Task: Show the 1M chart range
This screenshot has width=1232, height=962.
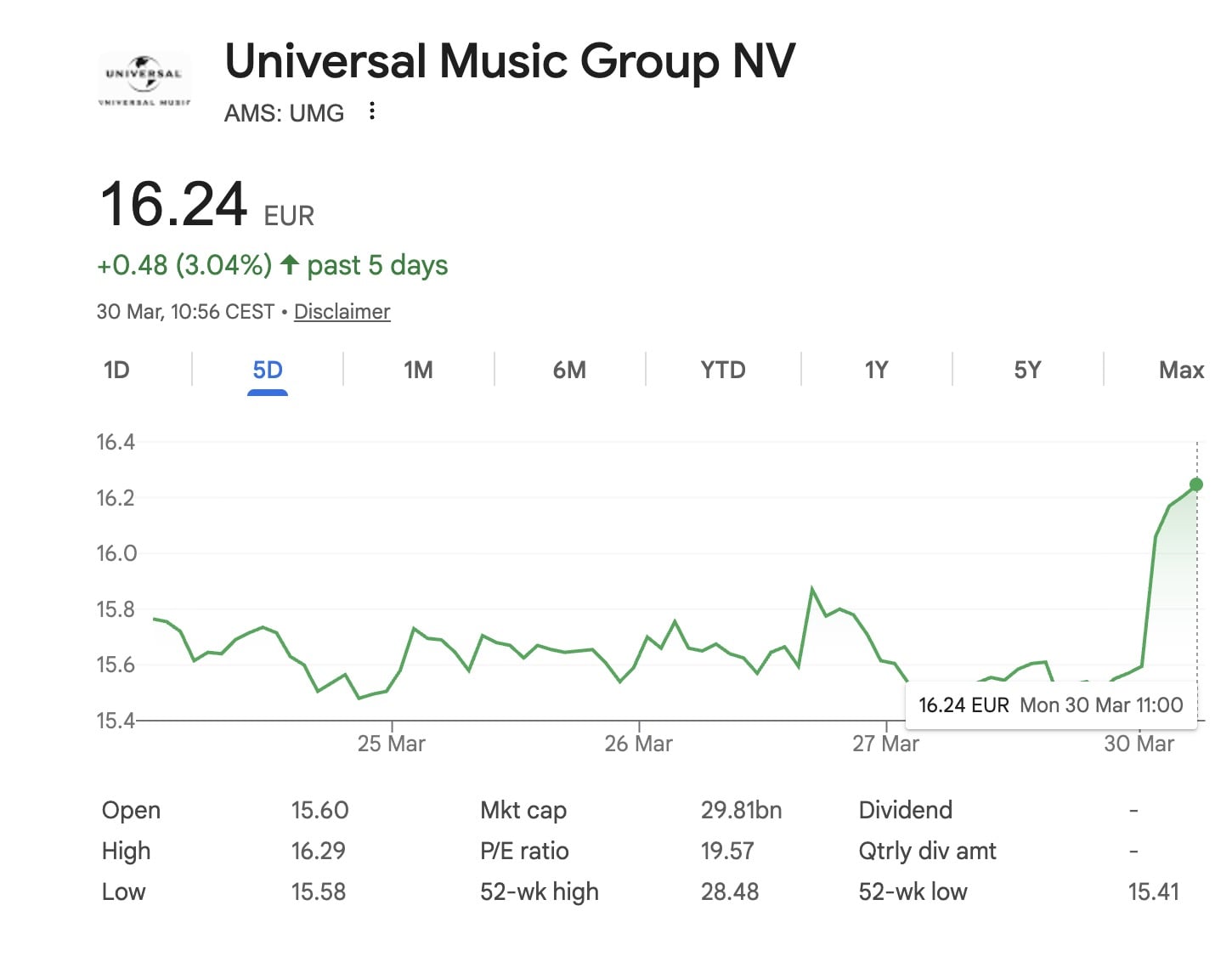Action: 418,371
